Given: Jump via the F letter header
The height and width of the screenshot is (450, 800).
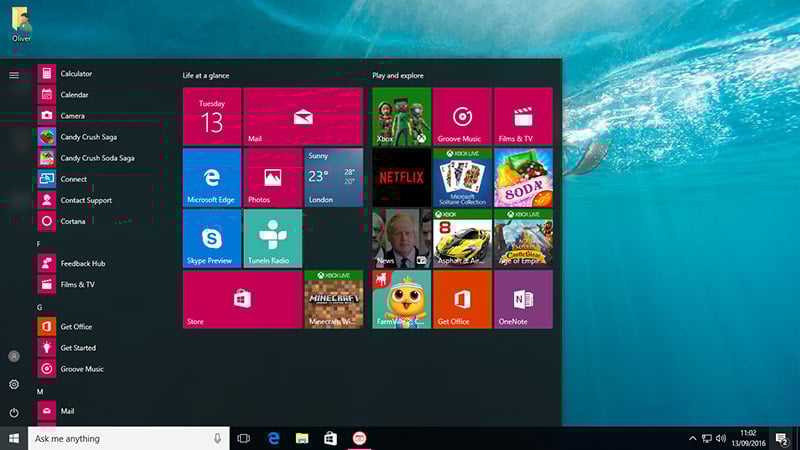Looking at the screenshot, I should [39, 244].
